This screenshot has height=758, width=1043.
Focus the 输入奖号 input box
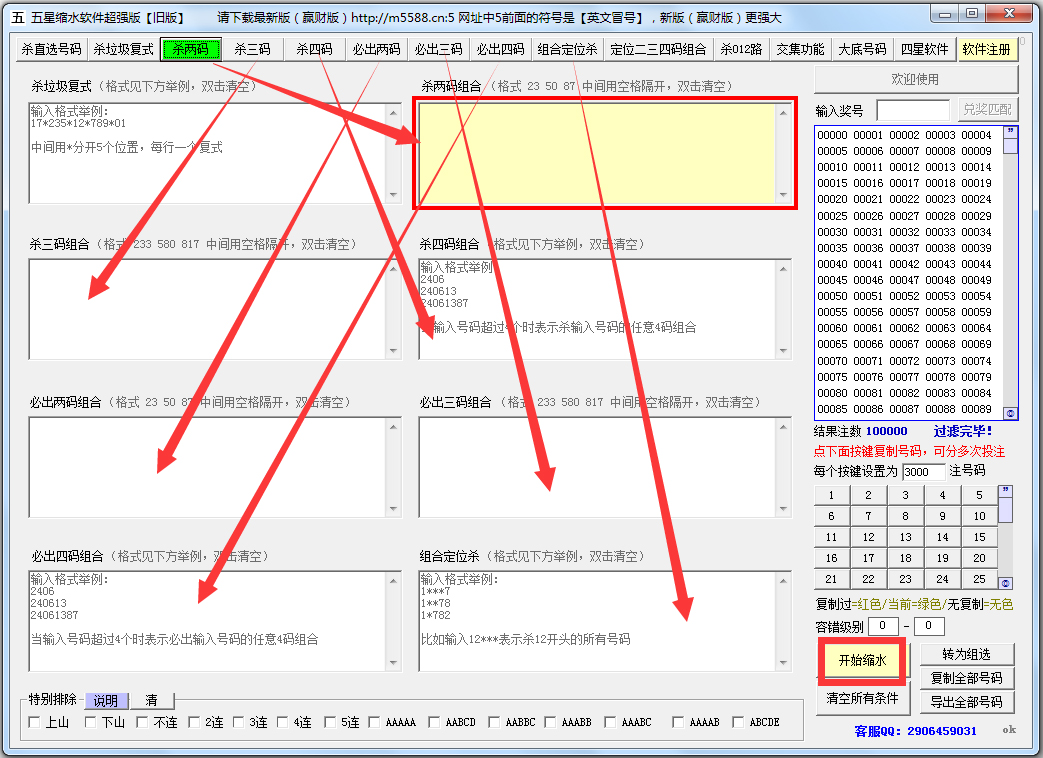(913, 110)
